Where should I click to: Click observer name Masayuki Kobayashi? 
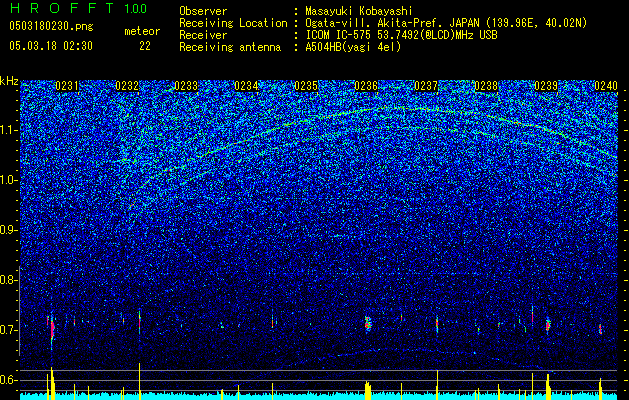(x=359, y=11)
